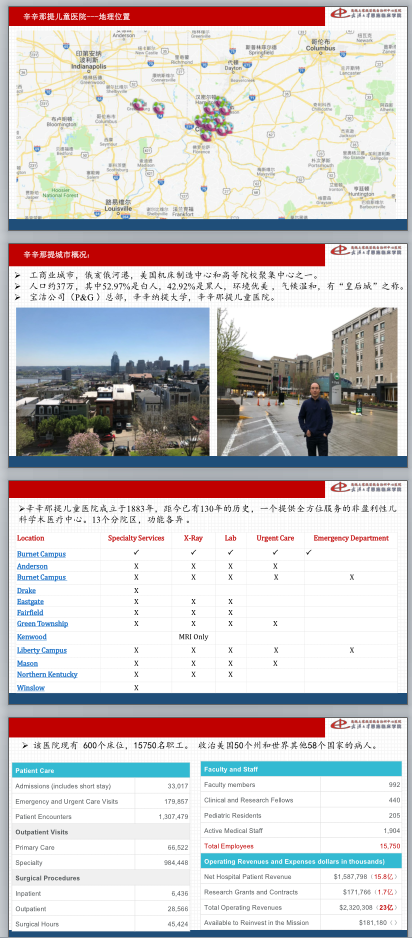Select the Cincinnati skyline photo

point(112,382)
